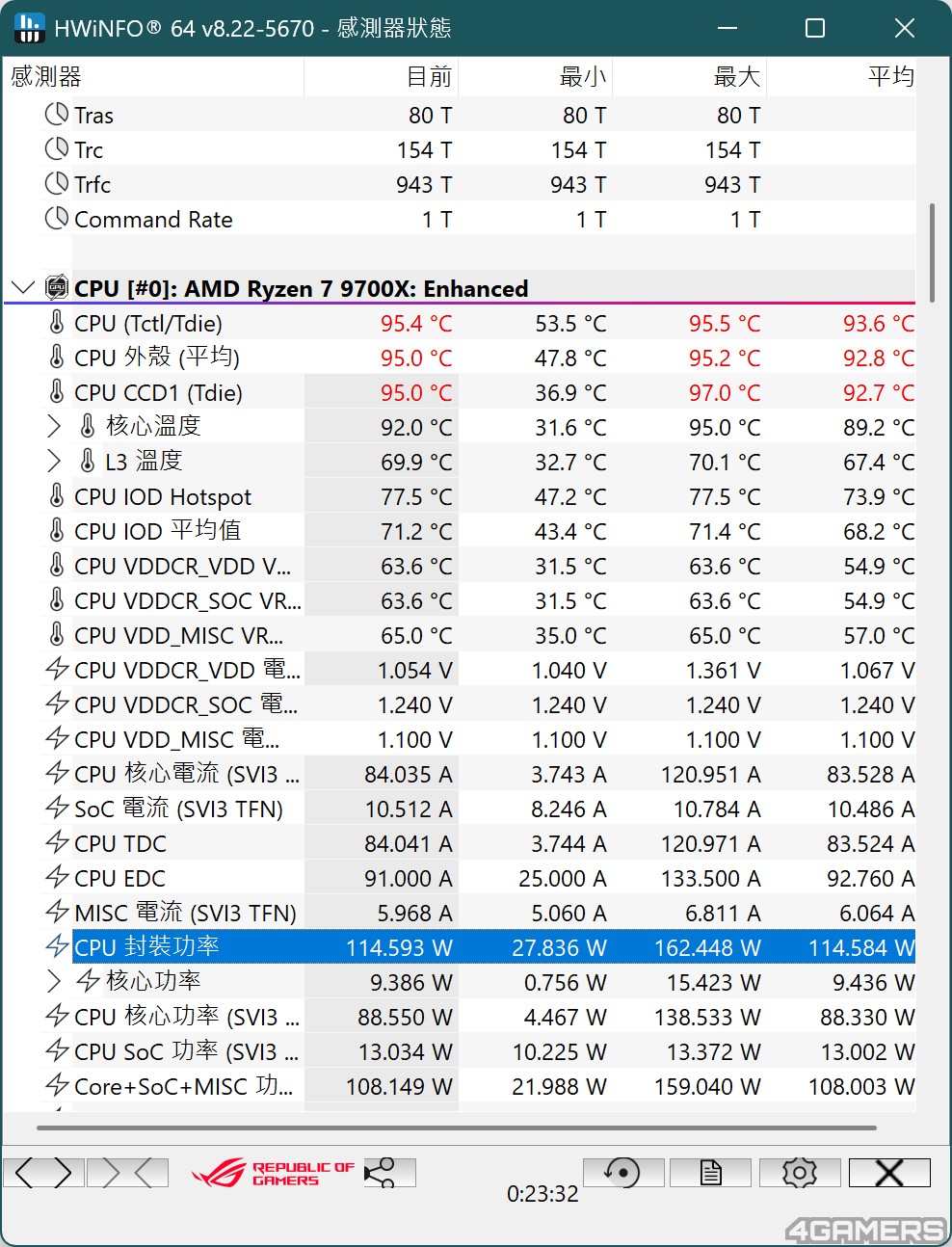Click lightning icon beside CPU EDC
The image size is (952, 1247).
(x=57, y=877)
